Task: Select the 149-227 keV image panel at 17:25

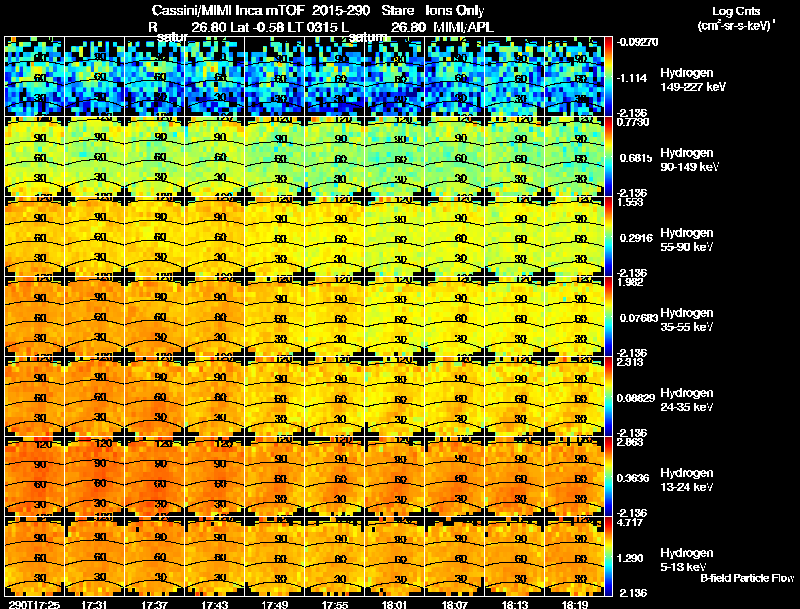Action: 34,77
